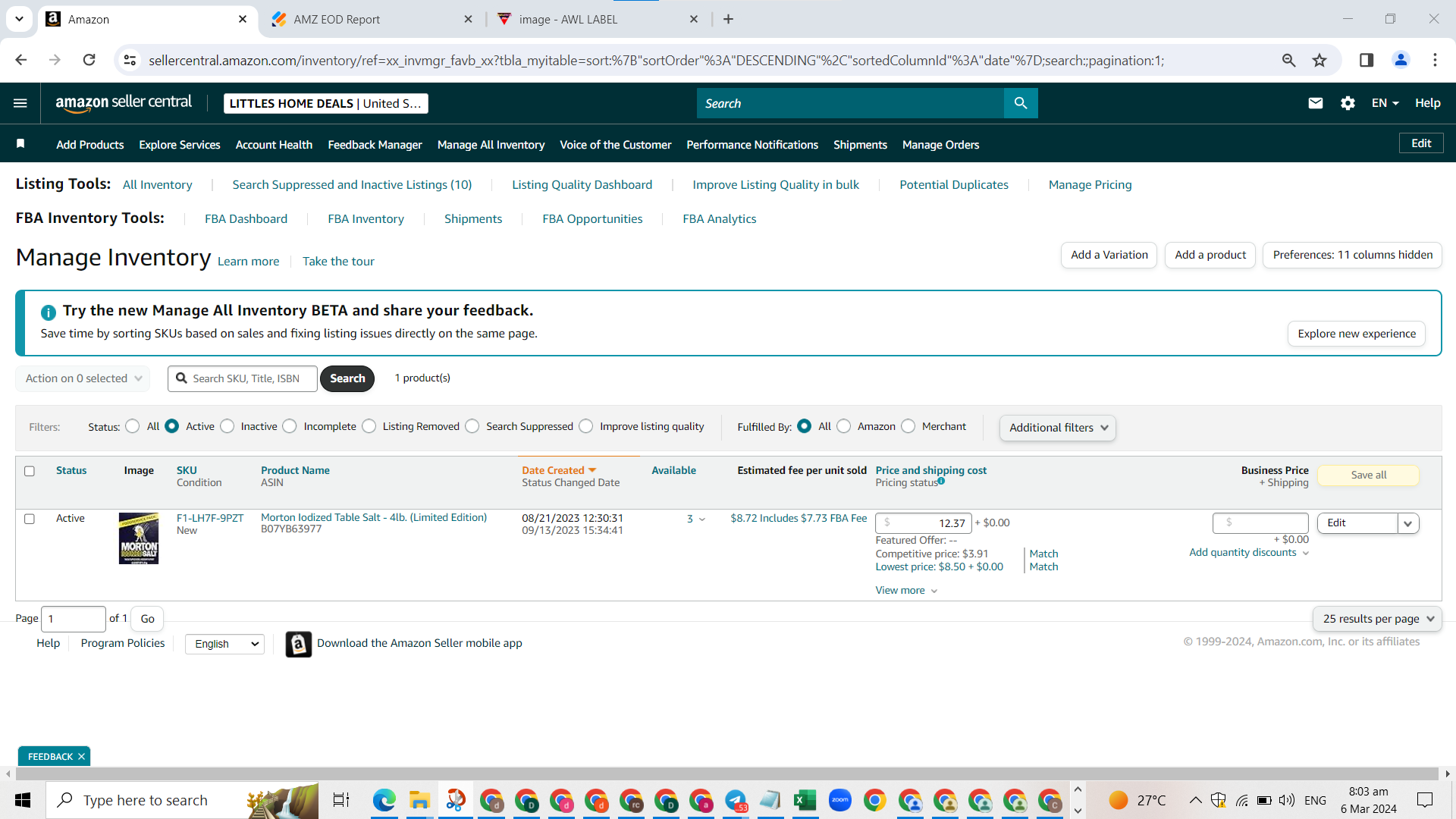
Task: Reload the page with browser refresh icon
Action: point(89,60)
